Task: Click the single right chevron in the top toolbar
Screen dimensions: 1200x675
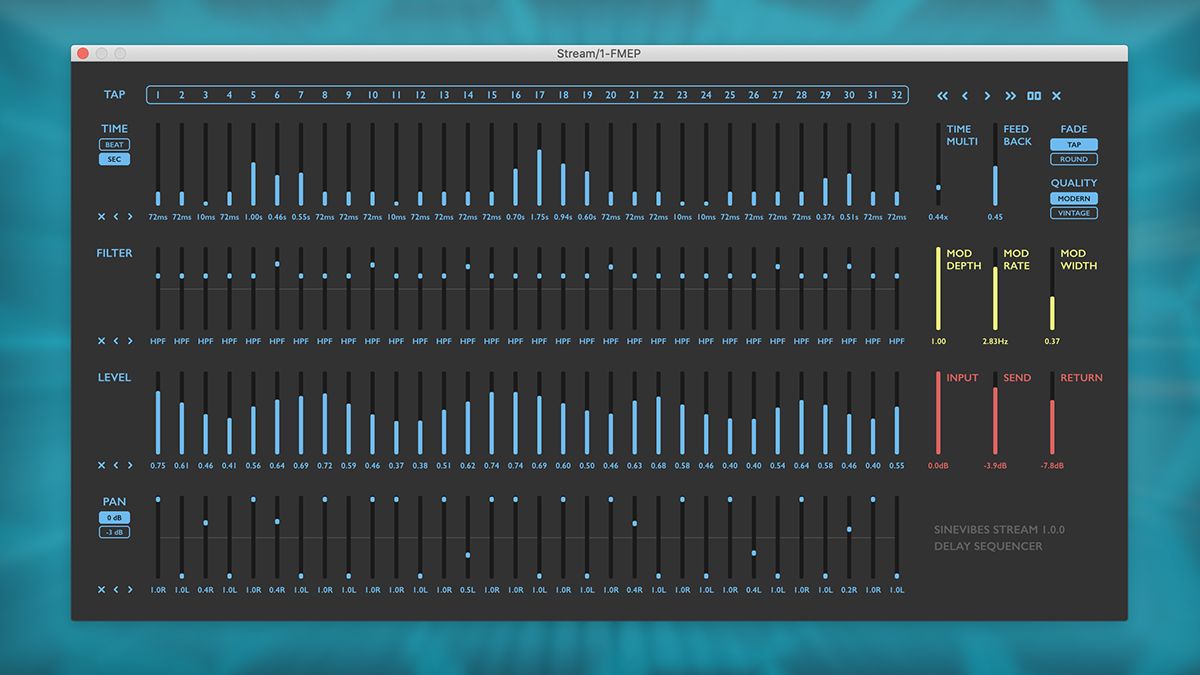Action: [987, 96]
